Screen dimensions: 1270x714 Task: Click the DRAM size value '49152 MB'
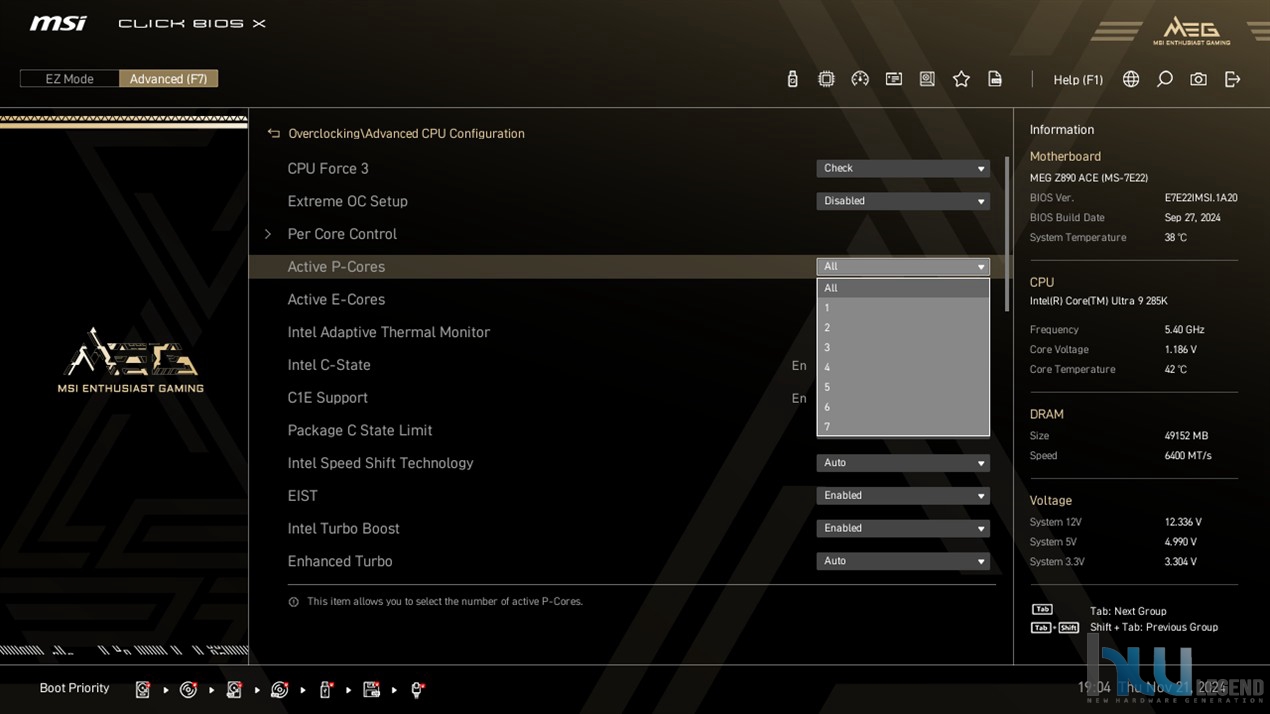[1186, 436]
